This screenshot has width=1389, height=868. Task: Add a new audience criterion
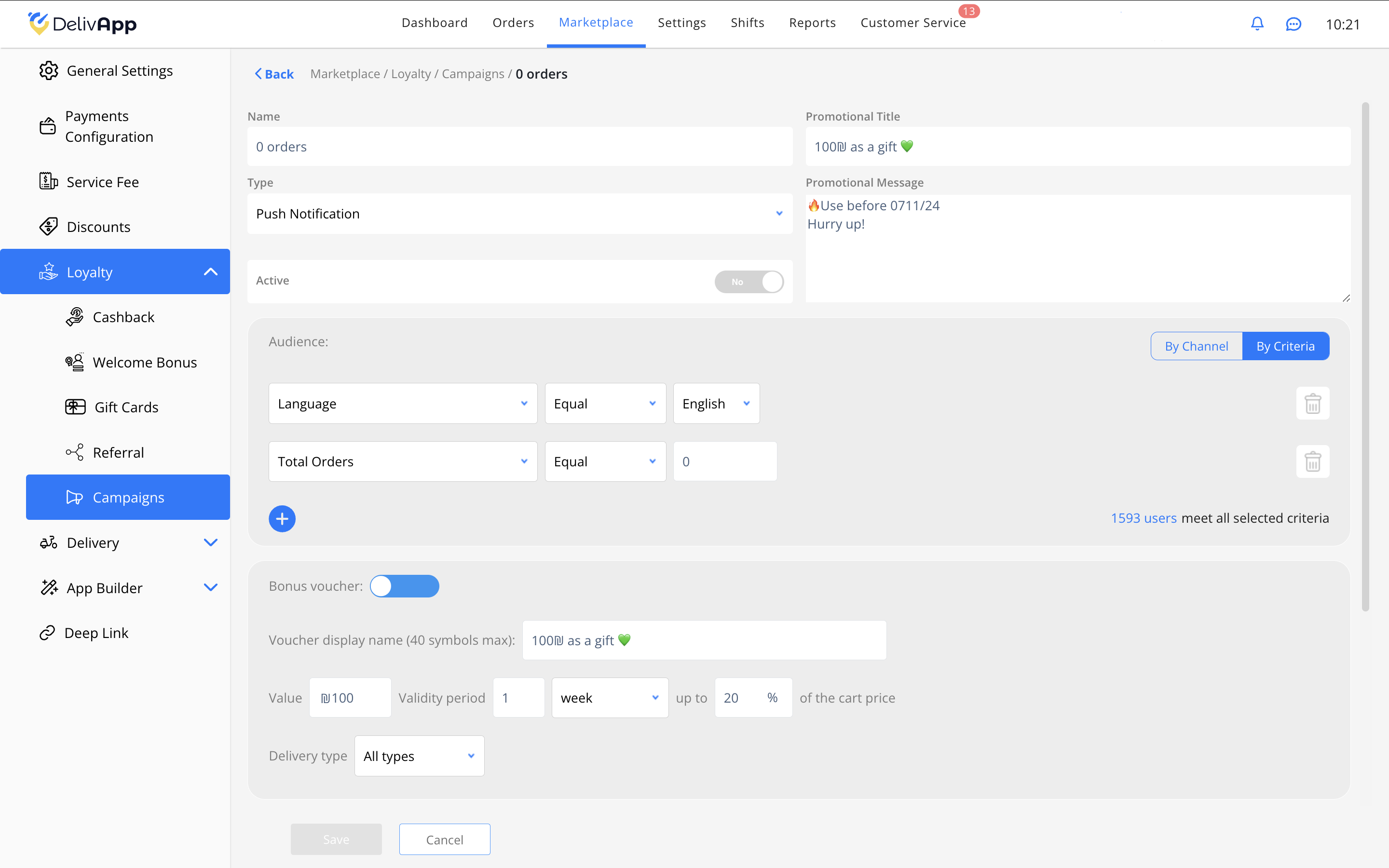[x=282, y=519]
